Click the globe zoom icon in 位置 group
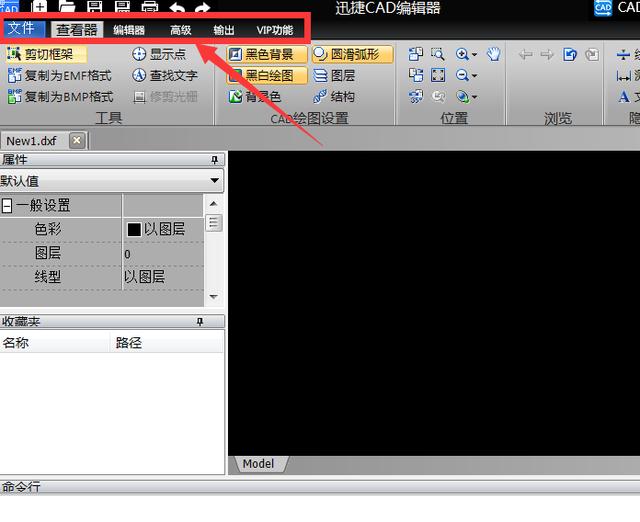The width and height of the screenshot is (640, 522). (x=462, y=96)
